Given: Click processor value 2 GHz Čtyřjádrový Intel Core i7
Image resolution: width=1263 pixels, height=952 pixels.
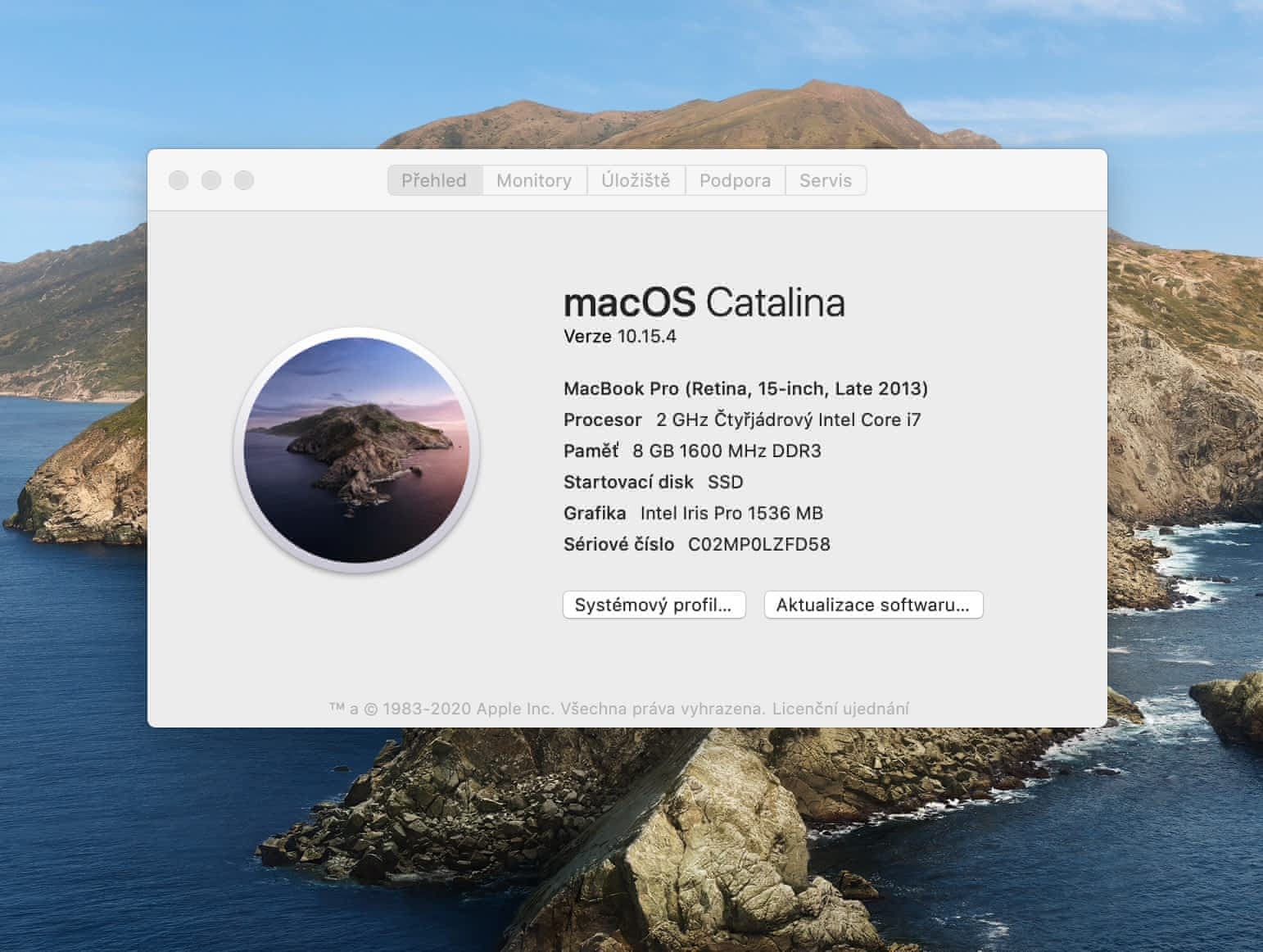Looking at the screenshot, I should click(x=789, y=419).
